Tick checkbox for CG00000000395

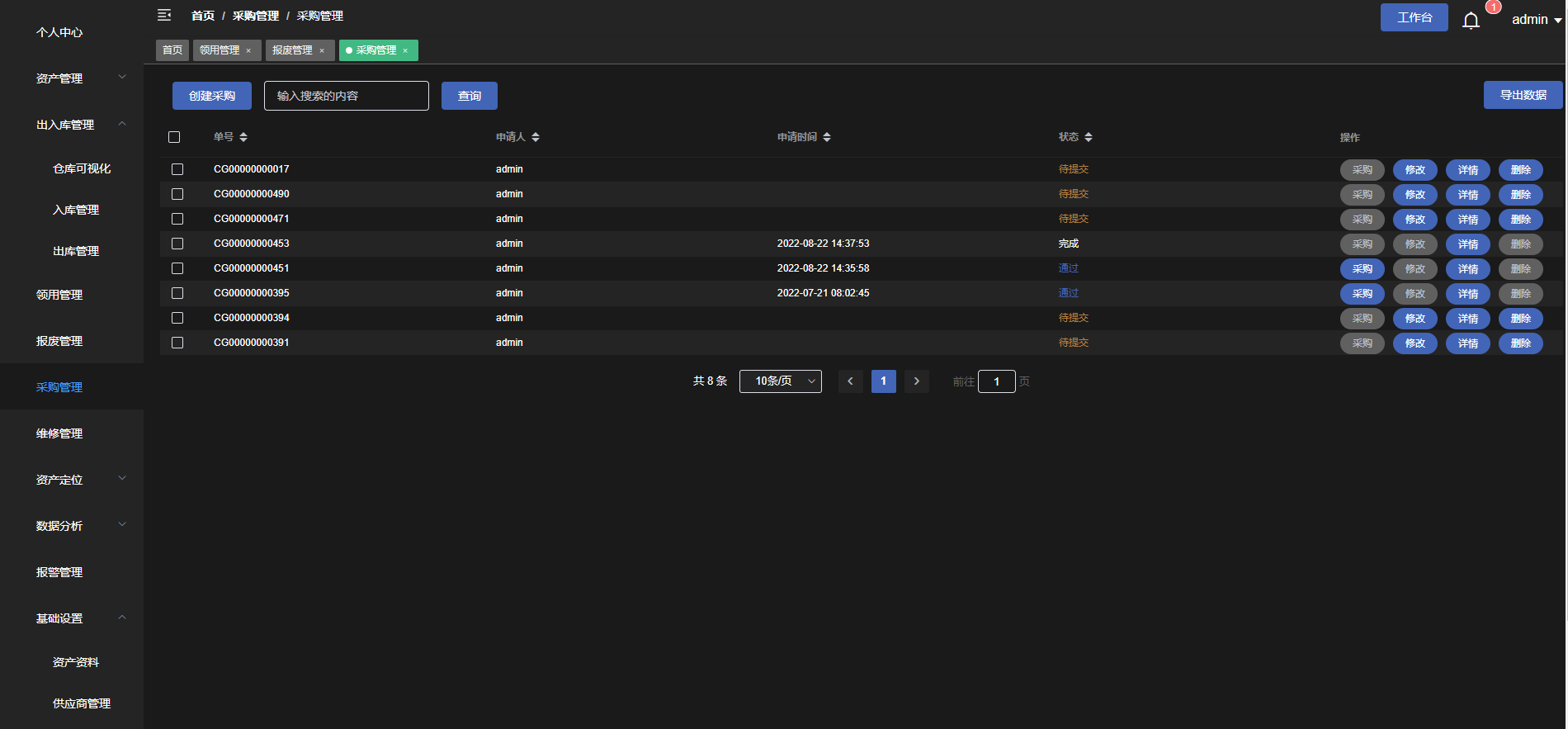click(177, 293)
